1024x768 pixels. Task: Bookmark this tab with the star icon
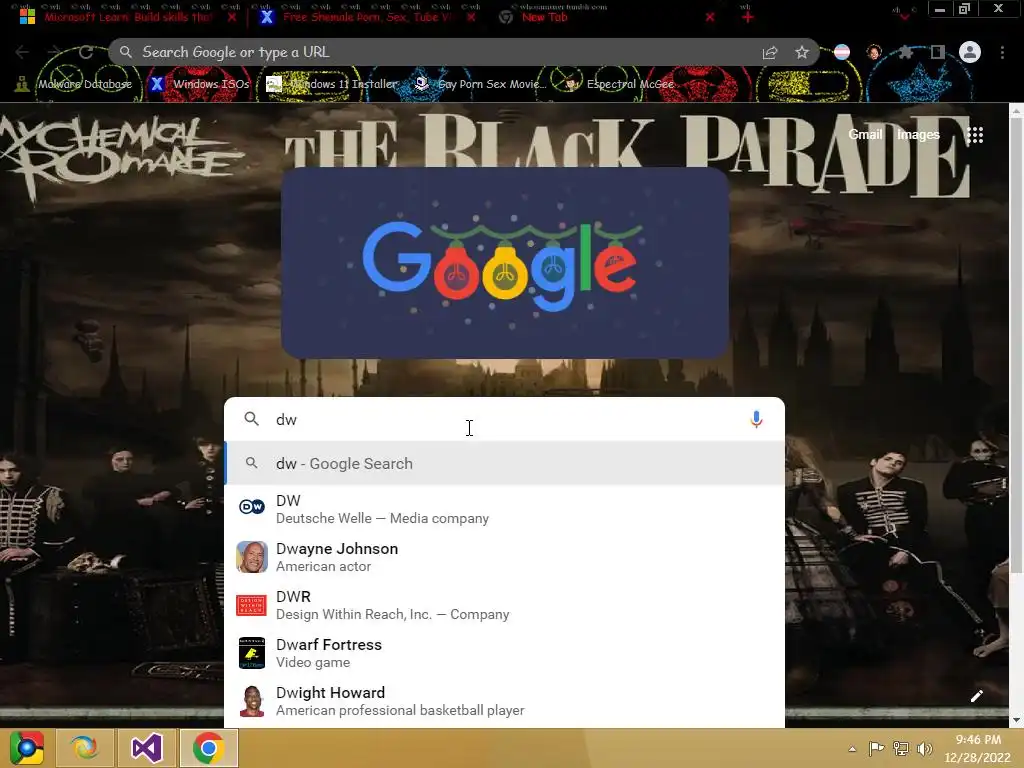coord(802,52)
